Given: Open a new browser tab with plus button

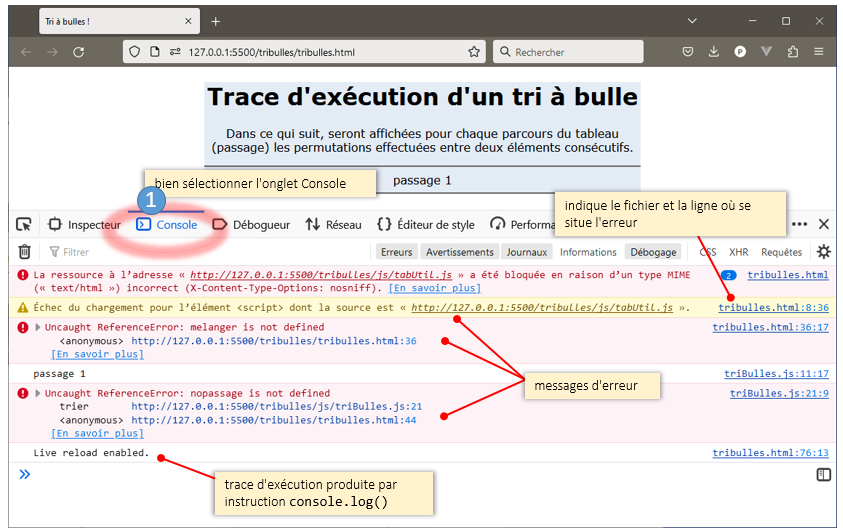Looking at the screenshot, I should [x=215, y=21].
